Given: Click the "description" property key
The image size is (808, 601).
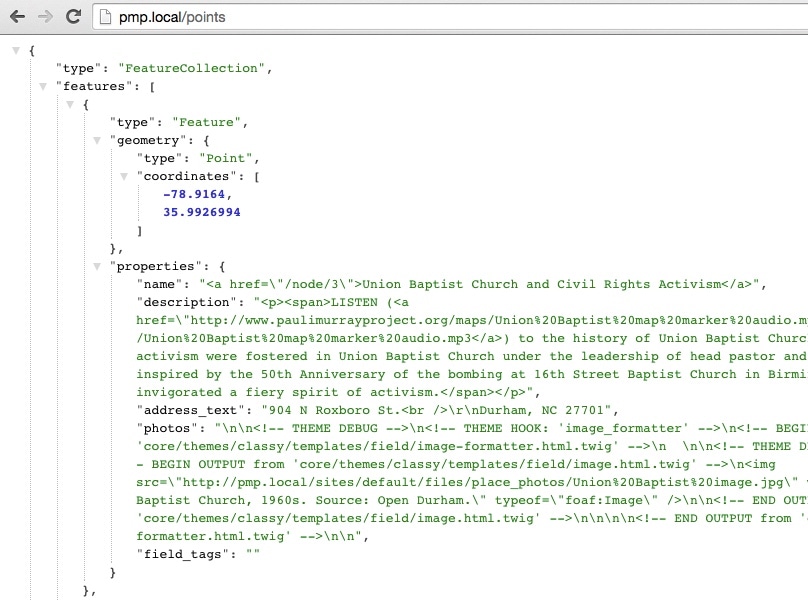Looking at the screenshot, I should 187,303.
